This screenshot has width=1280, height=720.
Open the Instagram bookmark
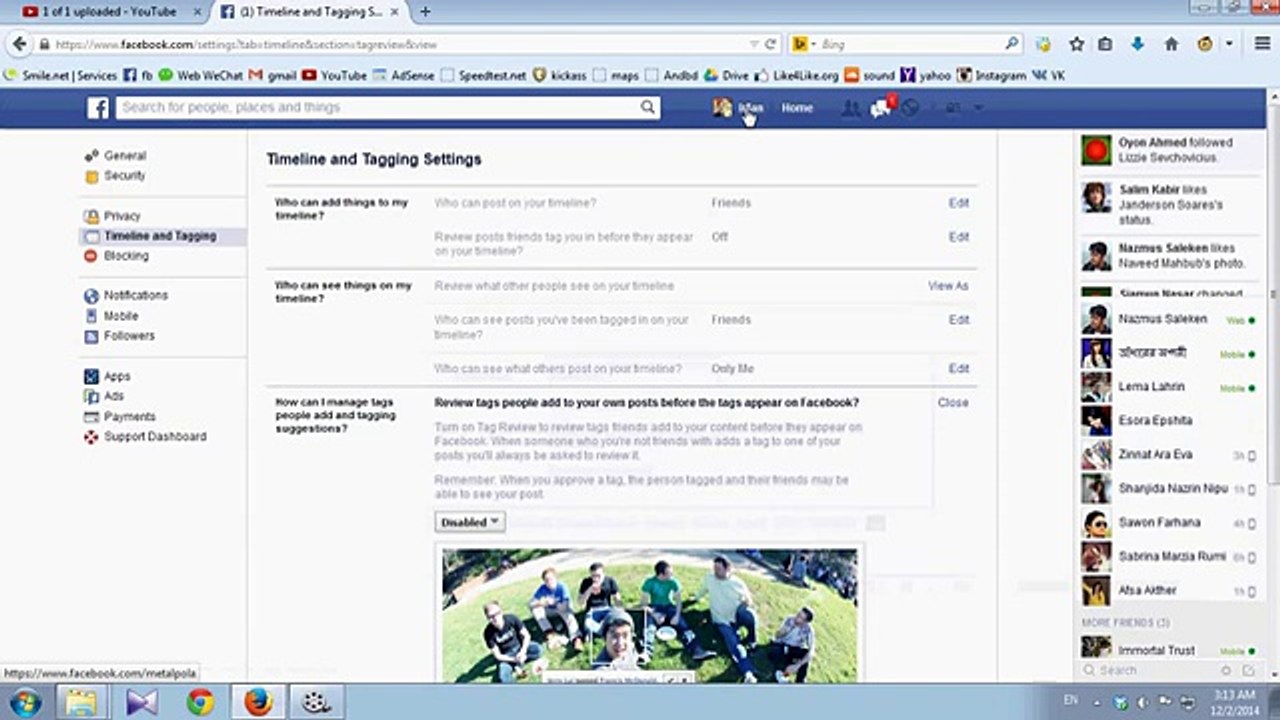pyautogui.click(x=991, y=75)
